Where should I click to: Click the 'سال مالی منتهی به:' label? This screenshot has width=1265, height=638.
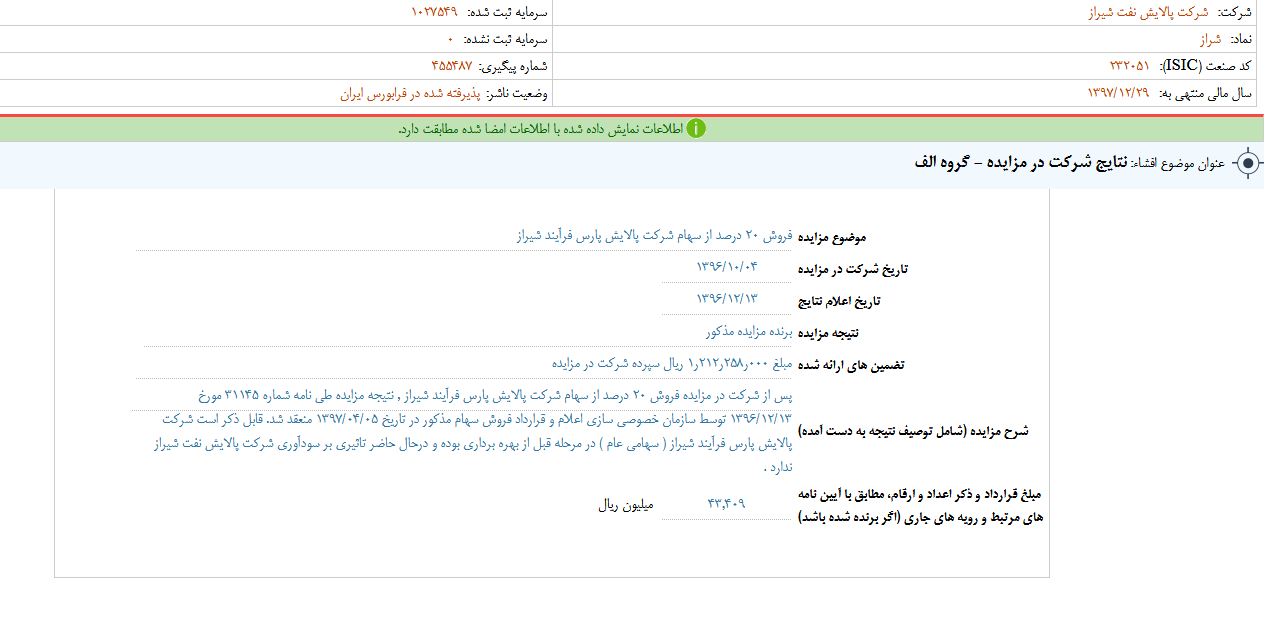1206,93
